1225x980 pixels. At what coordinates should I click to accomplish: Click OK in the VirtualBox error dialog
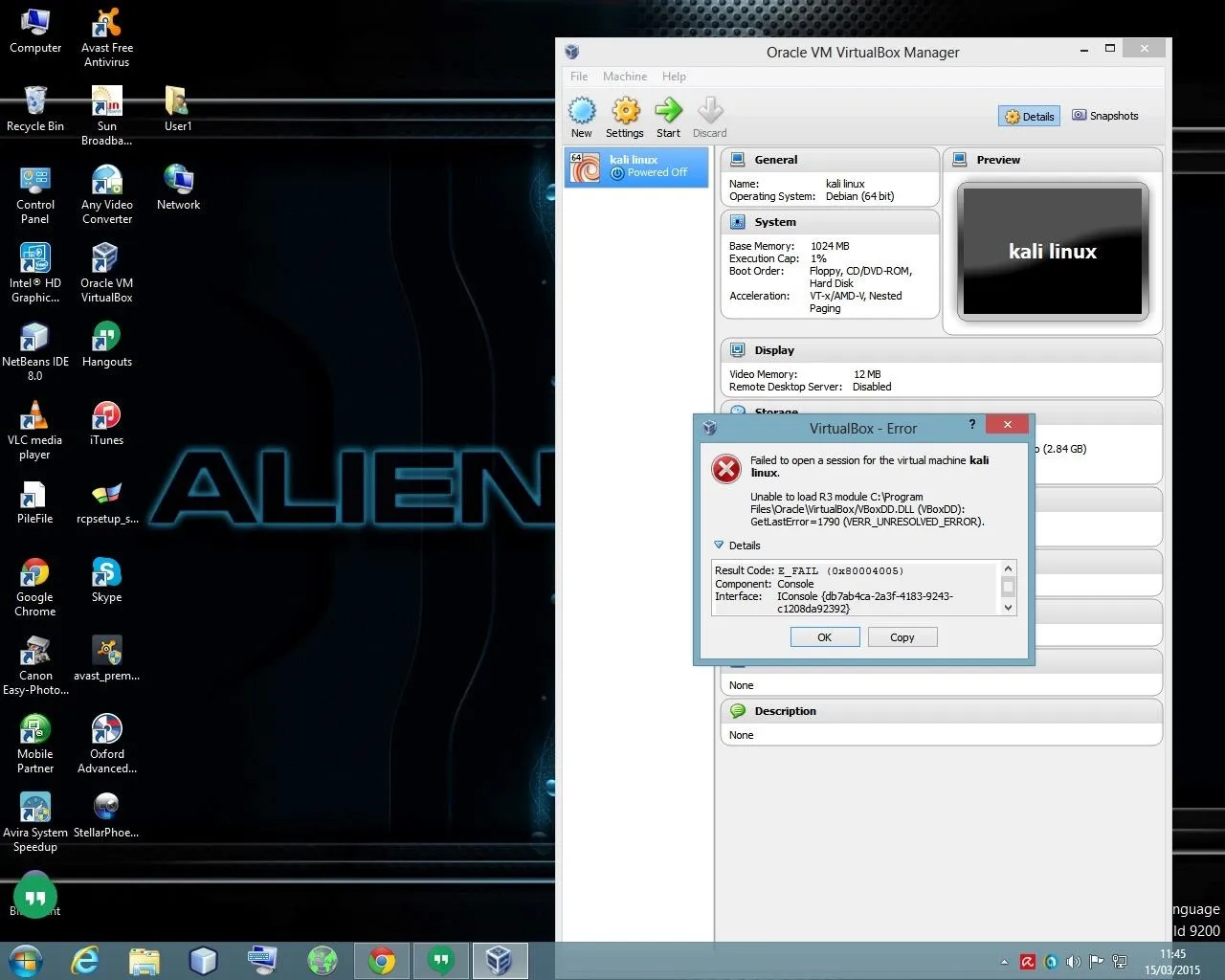tap(825, 637)
